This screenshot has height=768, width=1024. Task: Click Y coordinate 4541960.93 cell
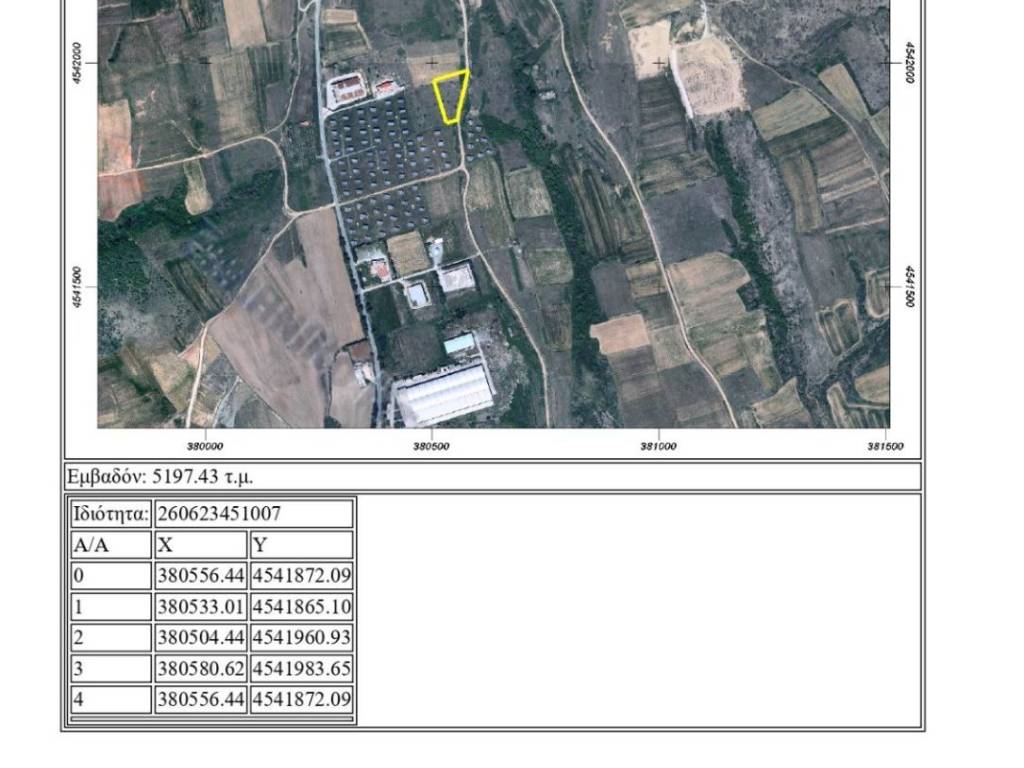[x=301, y=638]
